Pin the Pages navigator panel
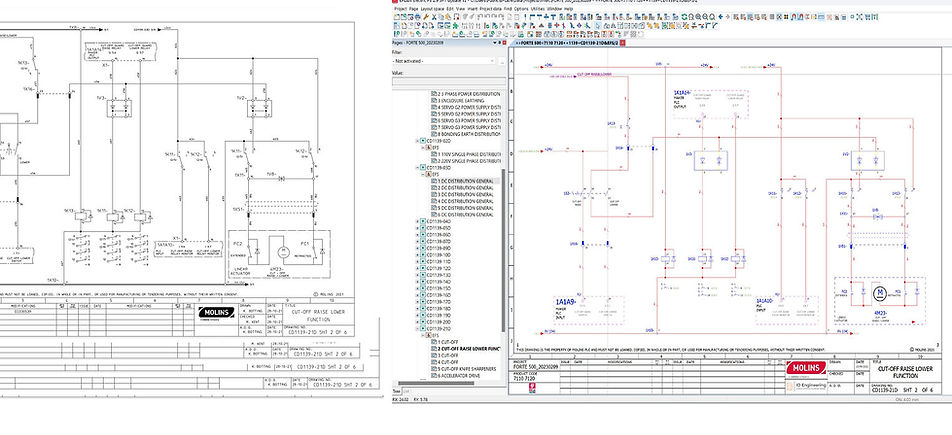This screenshot has width=952, height=435. [x=500, y=43]
